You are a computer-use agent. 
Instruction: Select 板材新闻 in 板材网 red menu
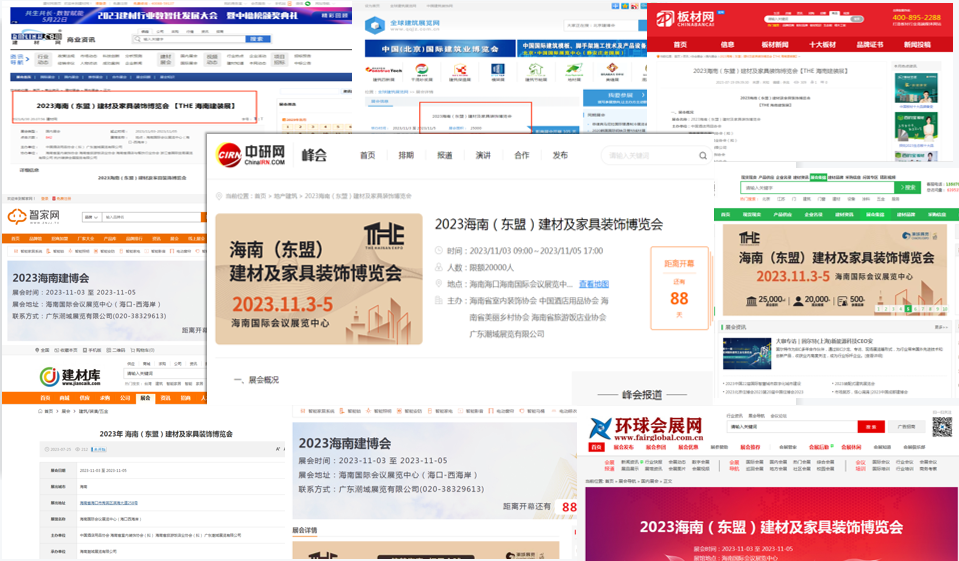pyautogui.click(x=774, y=45)
